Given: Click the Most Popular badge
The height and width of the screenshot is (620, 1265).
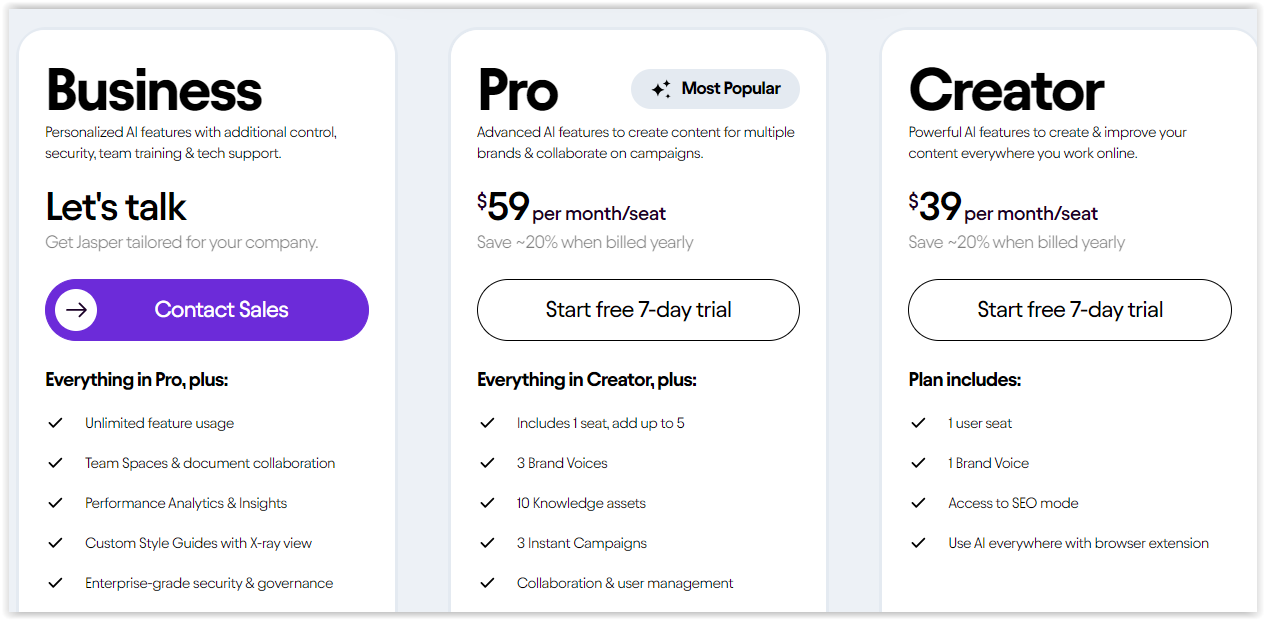Looking at the screenshot, I should (715, 89).
